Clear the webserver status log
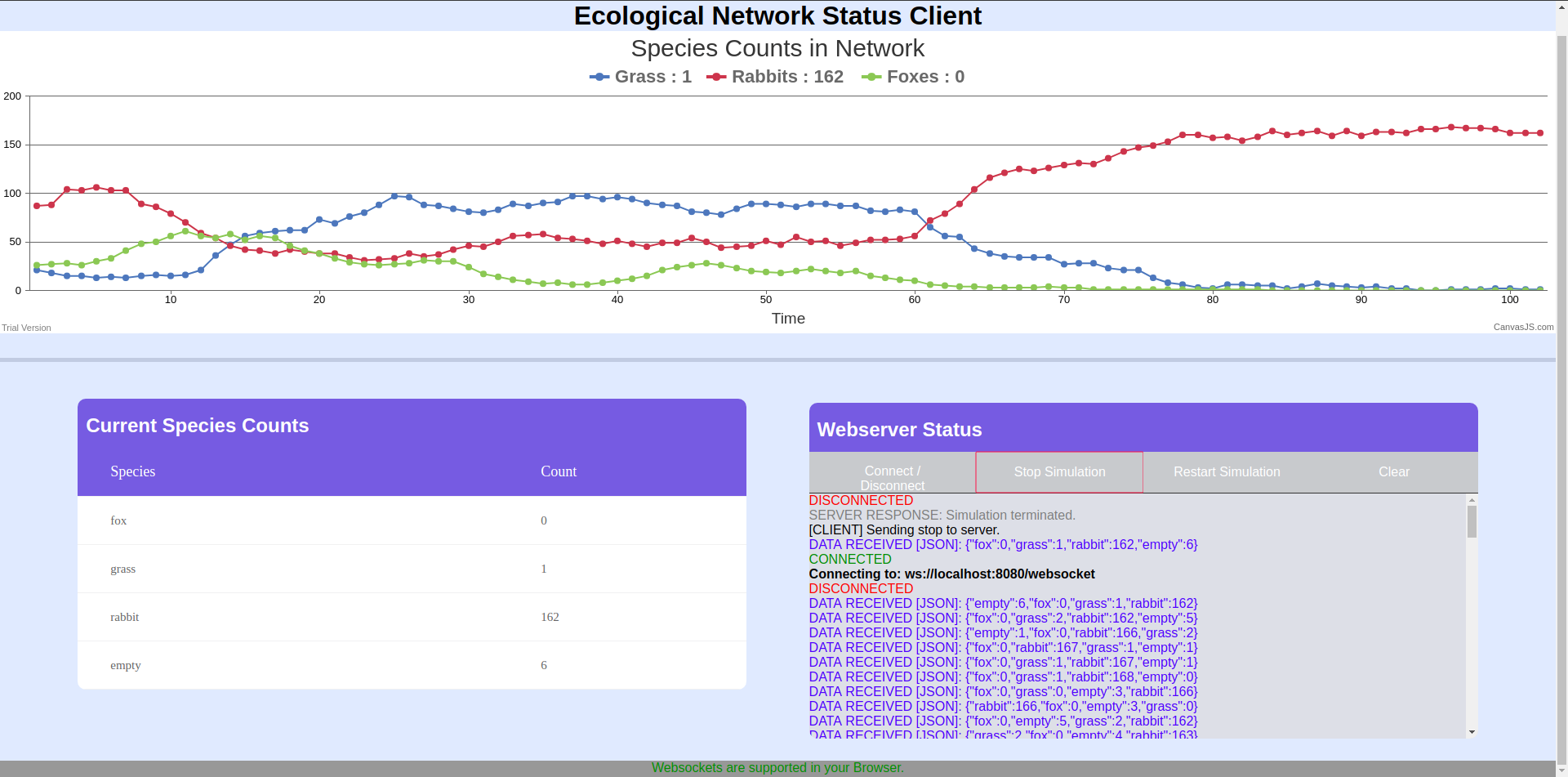Image resolution: width=1568 pixels, height=777 pixels. pyautogui.click(x=1394, y=472)
